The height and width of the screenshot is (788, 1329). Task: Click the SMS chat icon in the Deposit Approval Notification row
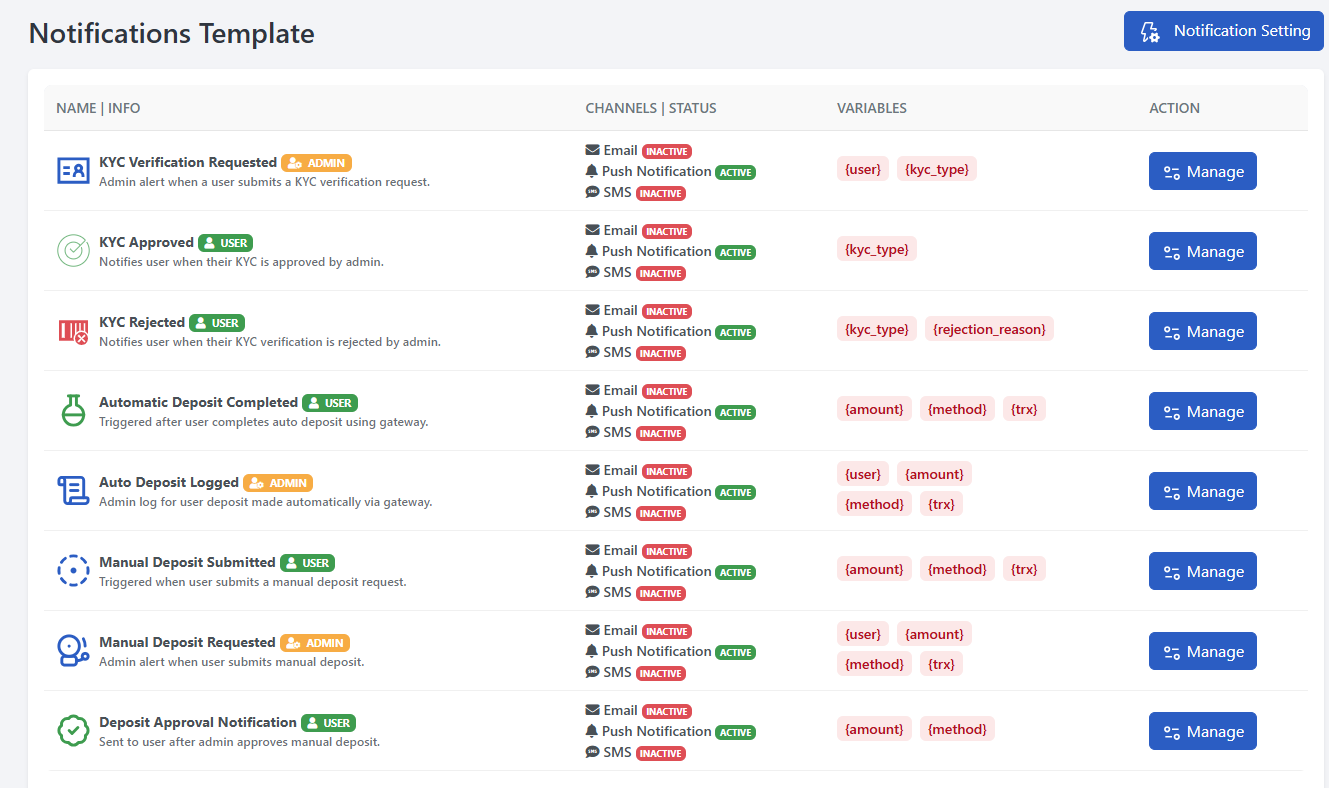tap(593, 752)
